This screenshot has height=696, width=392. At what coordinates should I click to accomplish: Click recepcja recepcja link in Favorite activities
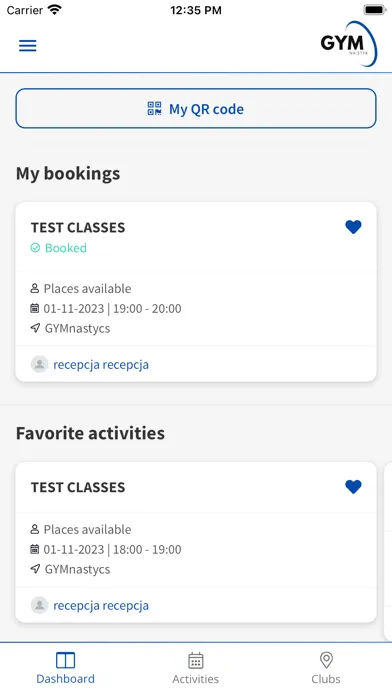[101, 606]
